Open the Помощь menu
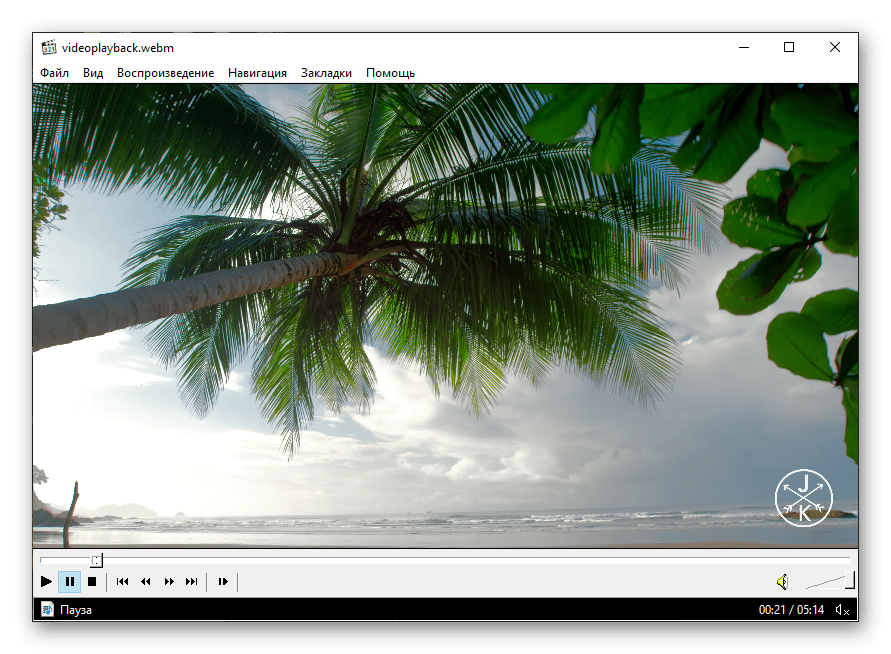Image resolution: width=891 pixels, height=654 pixels. pyautogui.click(x=390, y=73)
